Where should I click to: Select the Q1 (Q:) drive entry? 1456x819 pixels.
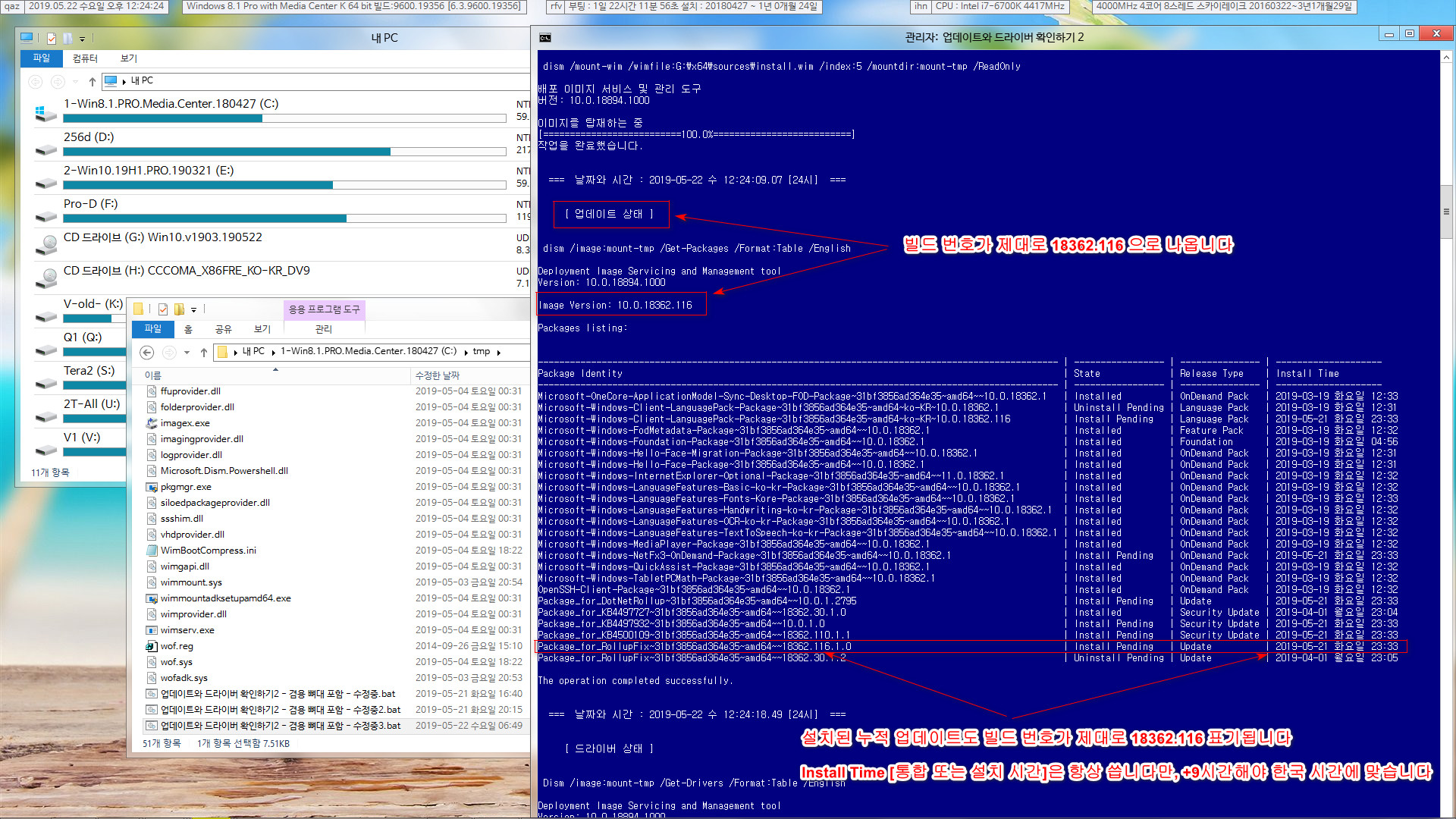click(x=80, y=344)
